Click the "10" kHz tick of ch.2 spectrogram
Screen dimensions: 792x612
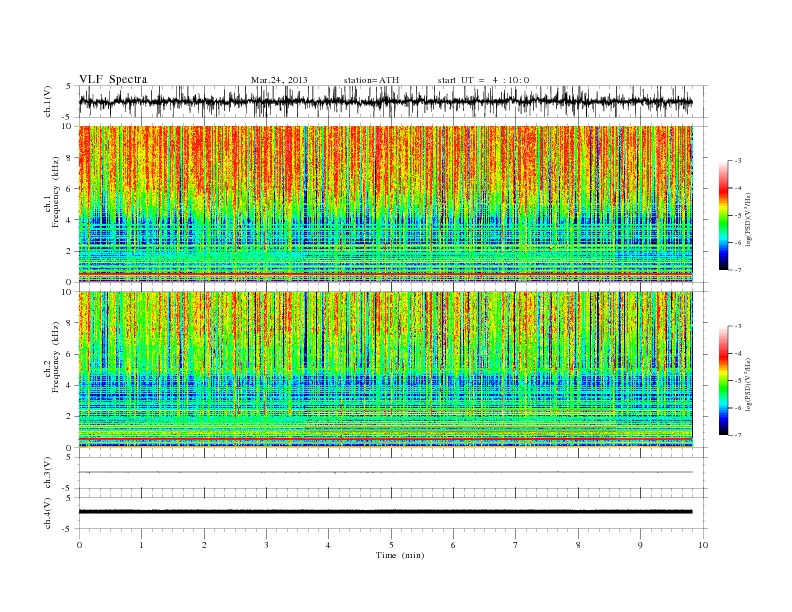(69, 292)
